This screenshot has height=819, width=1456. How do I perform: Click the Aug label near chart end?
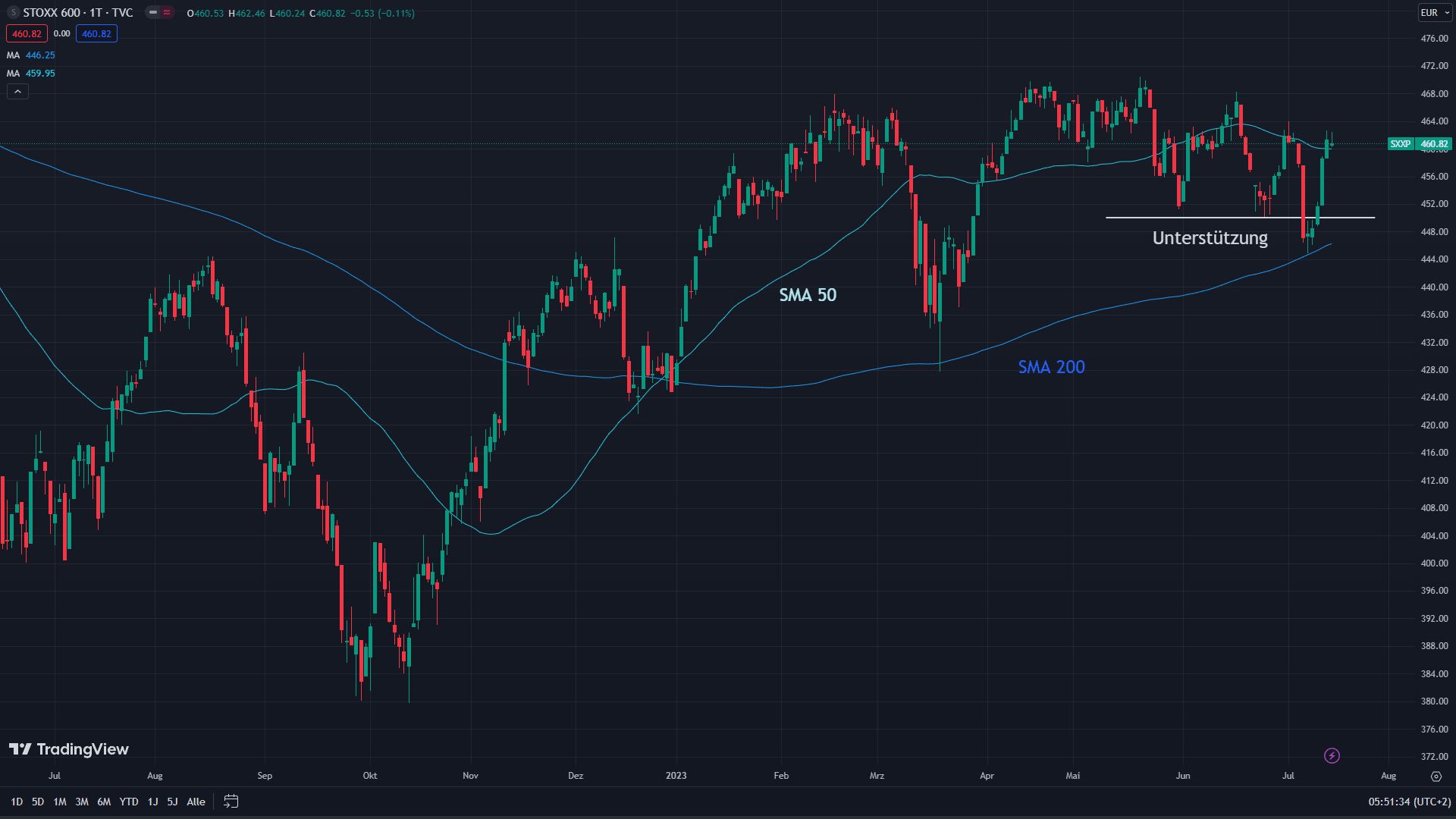tap(1389, 776)
